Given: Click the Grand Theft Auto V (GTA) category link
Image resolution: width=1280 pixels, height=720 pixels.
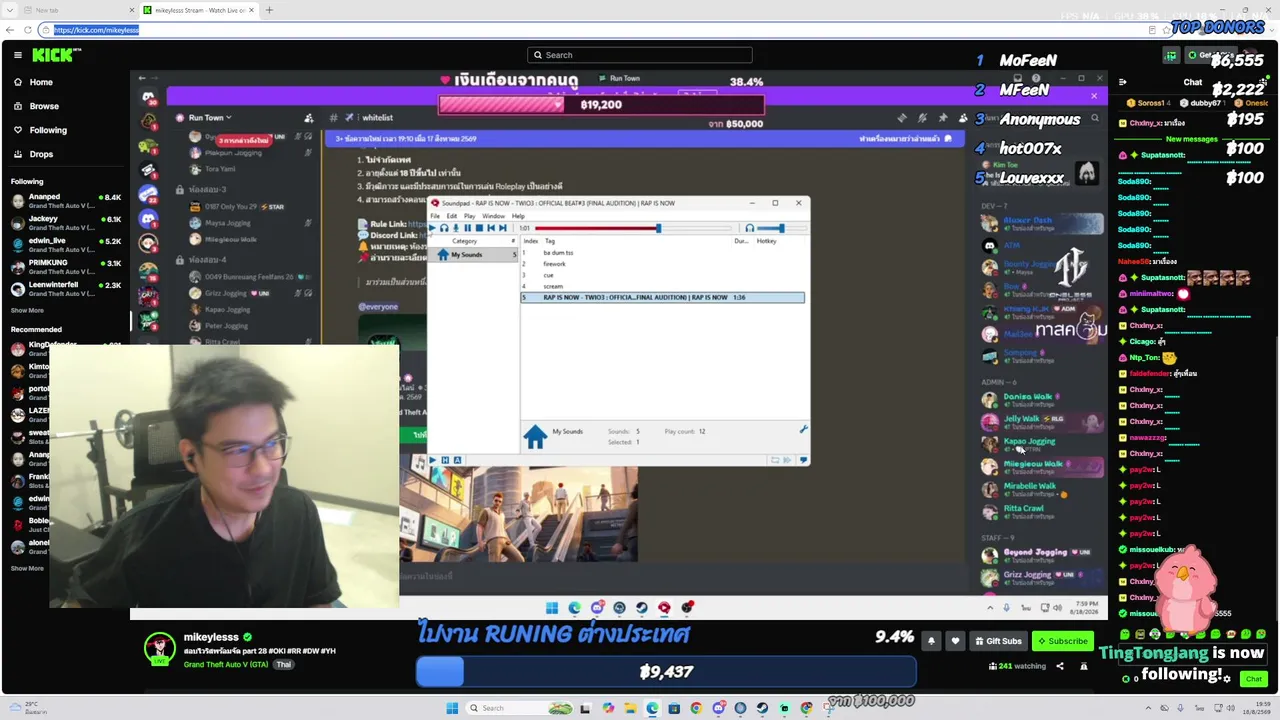Looking at the screenshot, I should (x=226, y=665).
